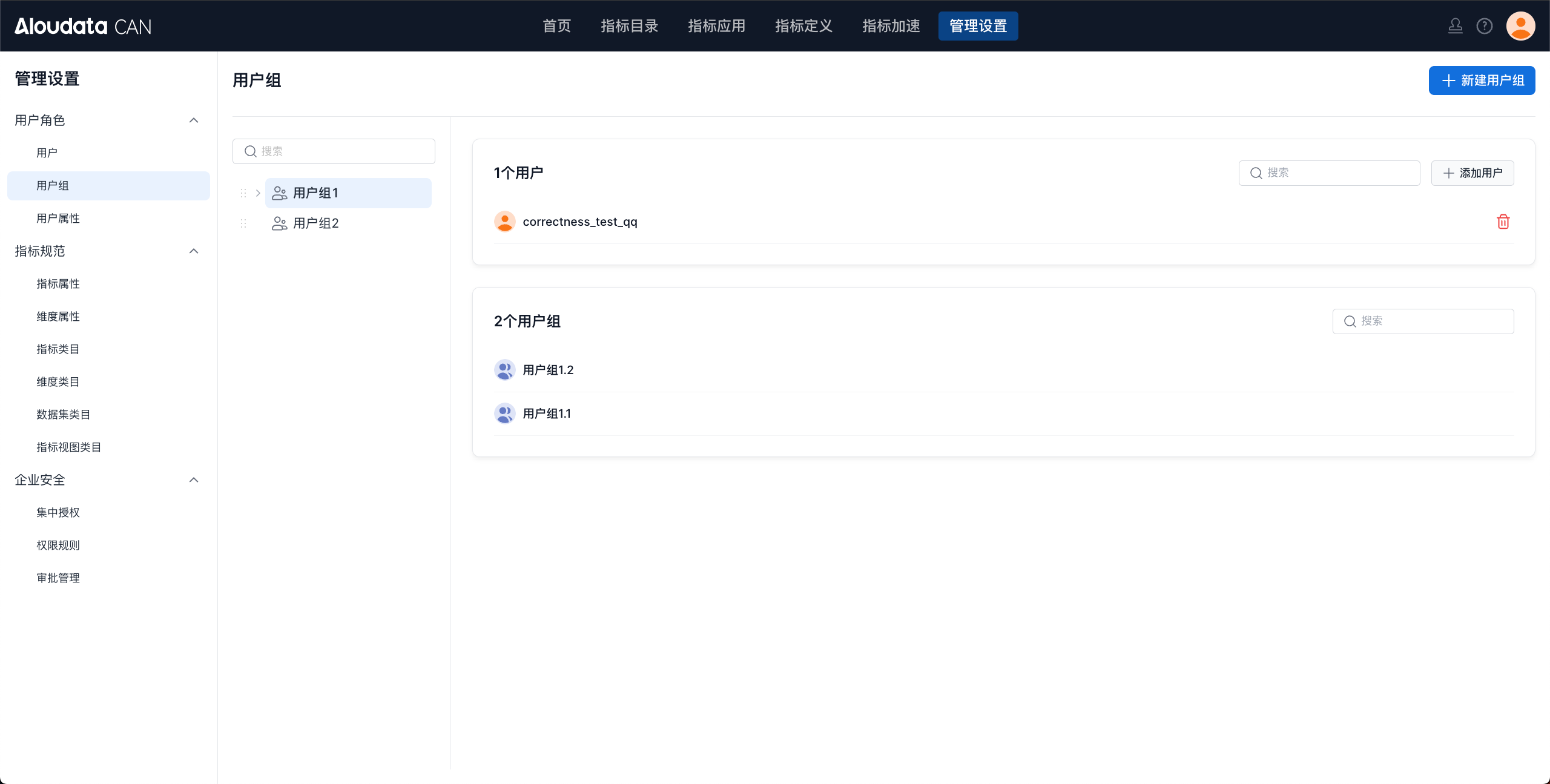Click the 新建用户组 button
The width and height of the screenshot is (1550, 784).
pyautogui.click(x=1482, y=81)
